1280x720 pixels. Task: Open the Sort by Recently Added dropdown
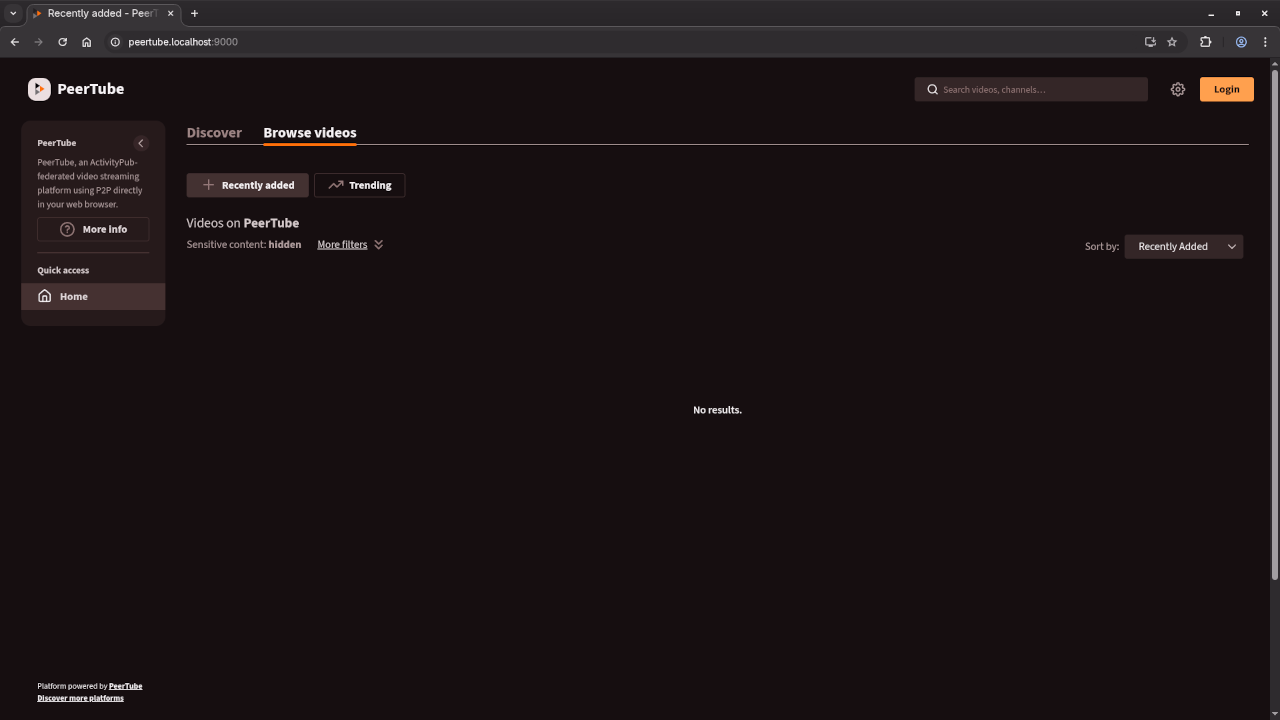1184,246
